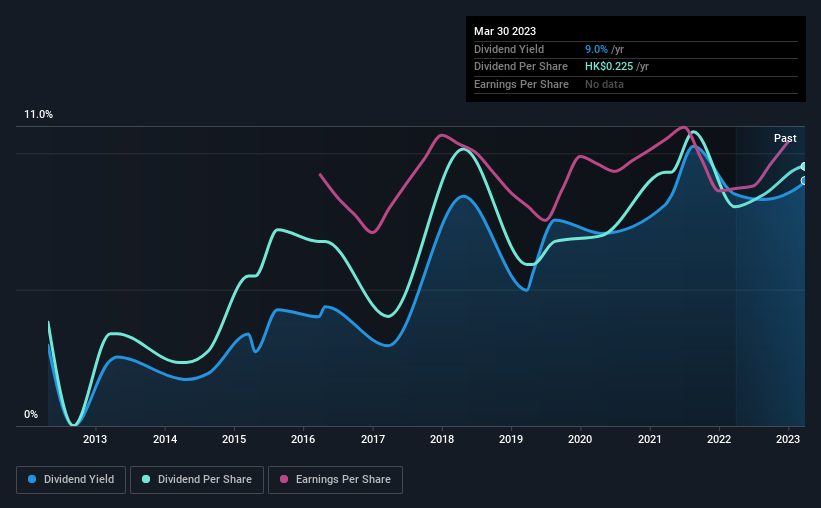Screen dimensions: 821x508
Task: Select the 2018 x-axis label
Action: 442,439
